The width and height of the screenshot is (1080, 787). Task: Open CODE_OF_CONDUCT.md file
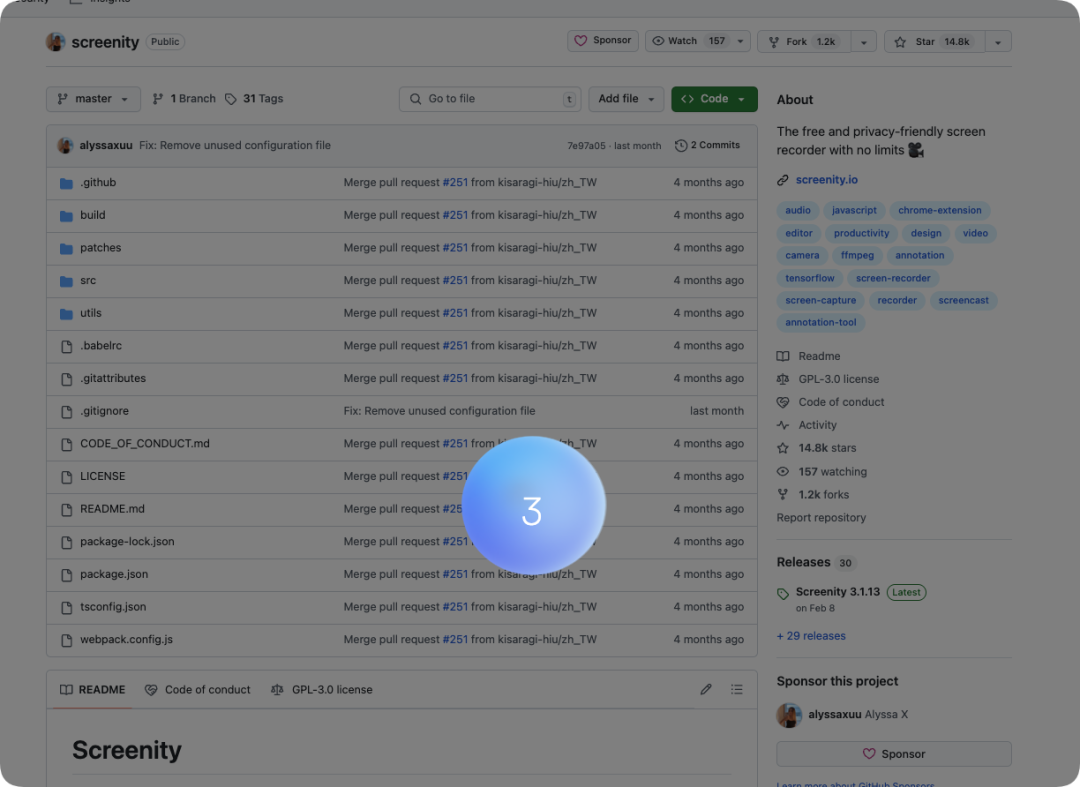145,444
